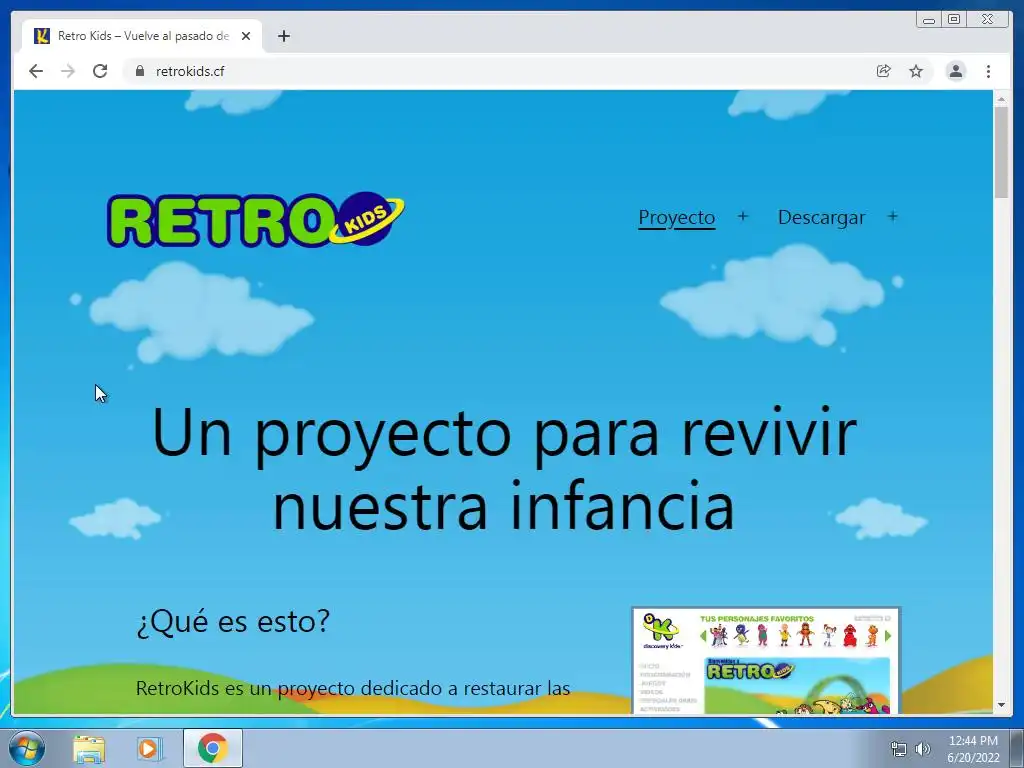The height and width of the screenshot is (768, 1024).
Task: Open a new browser tab
Action: pyautogui.click(x=283, y=36)
